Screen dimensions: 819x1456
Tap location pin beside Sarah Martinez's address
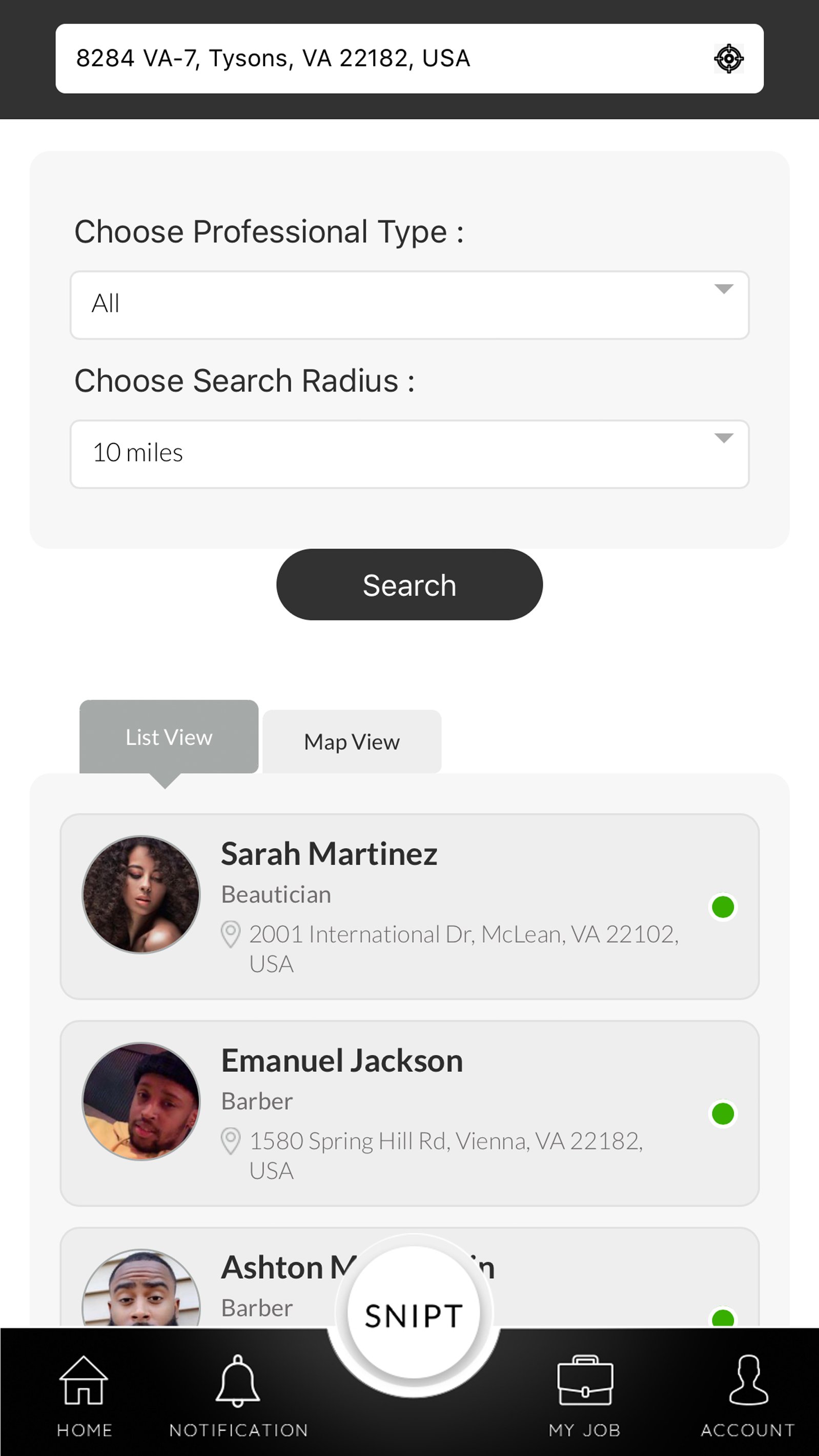[x=230, y=934]
